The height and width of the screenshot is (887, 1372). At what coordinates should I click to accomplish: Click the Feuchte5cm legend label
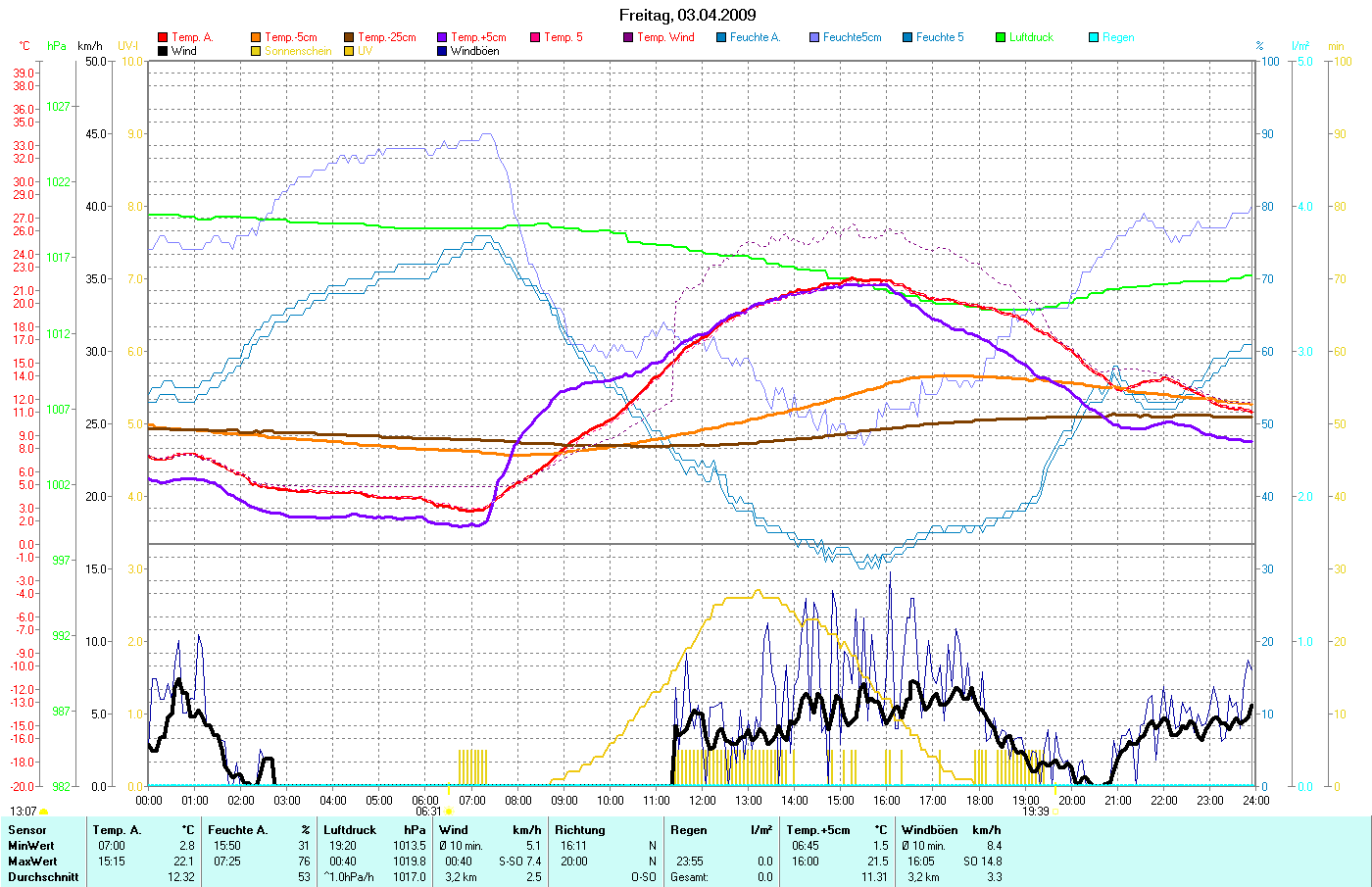point(852,37)
